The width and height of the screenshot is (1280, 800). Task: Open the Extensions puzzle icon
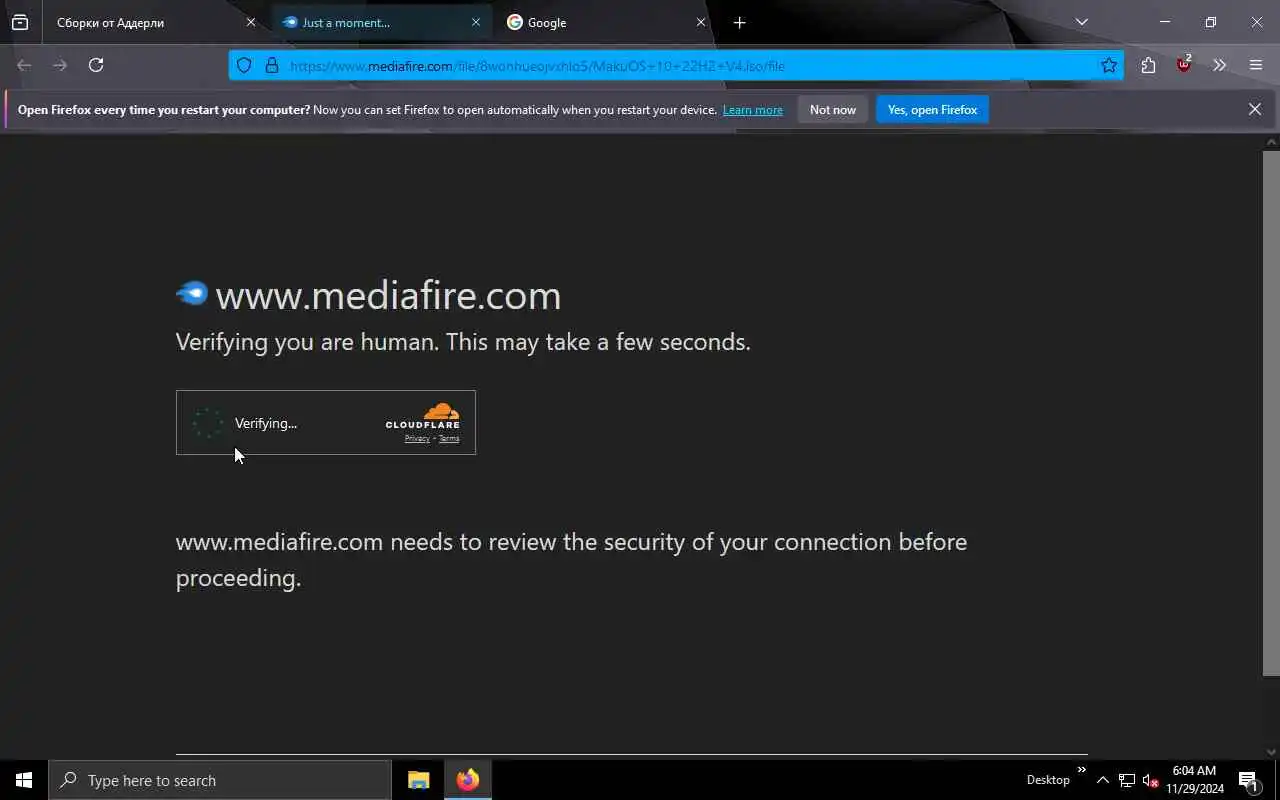pos(1148,65)
